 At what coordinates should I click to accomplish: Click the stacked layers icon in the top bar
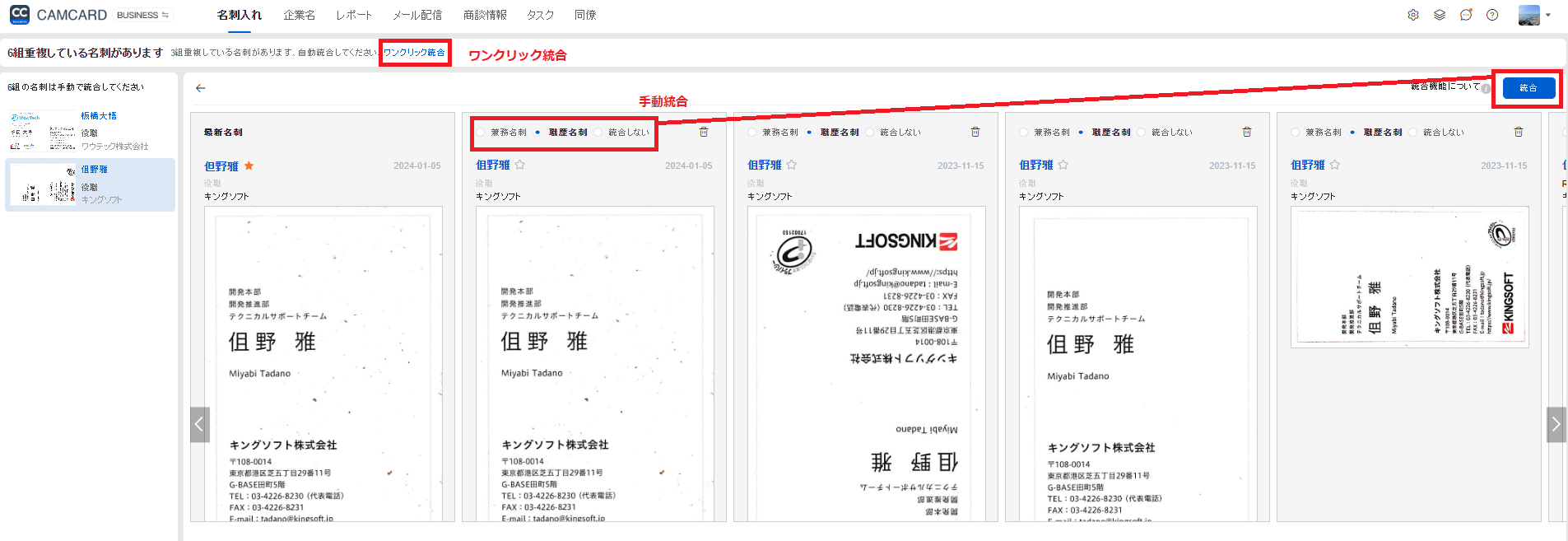[1440, 15]
